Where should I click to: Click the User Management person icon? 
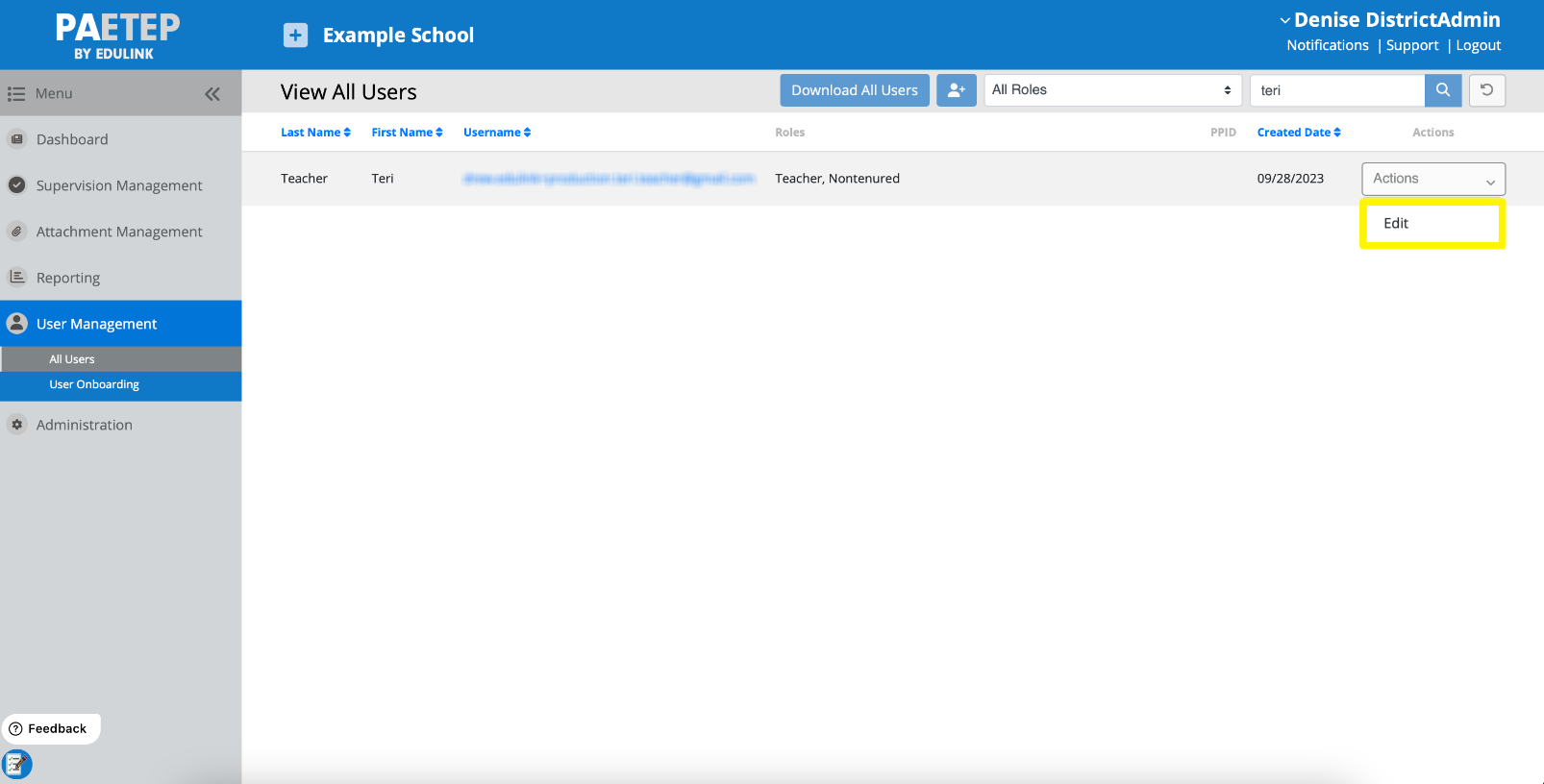coord(17,324)
